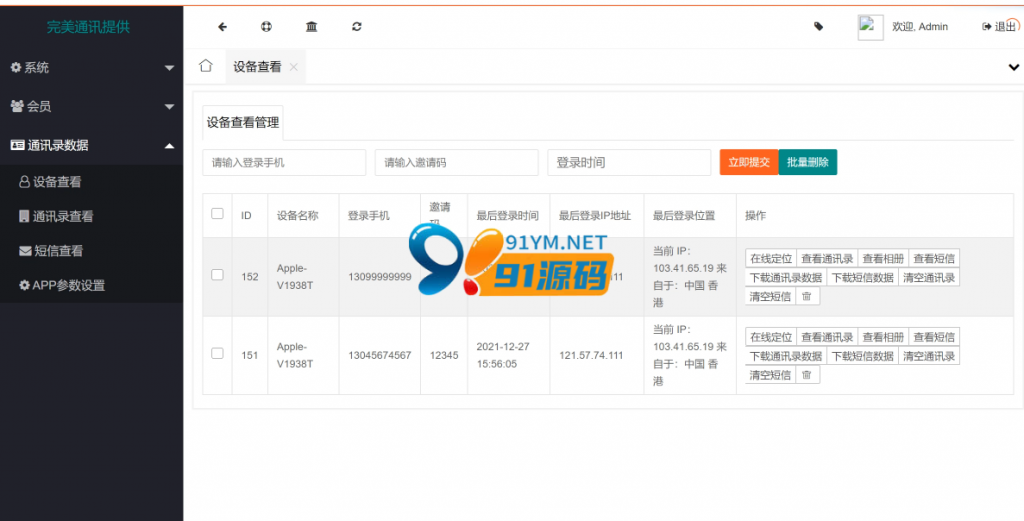Click the 请输入登录手机 input field

tap(284, 163)
